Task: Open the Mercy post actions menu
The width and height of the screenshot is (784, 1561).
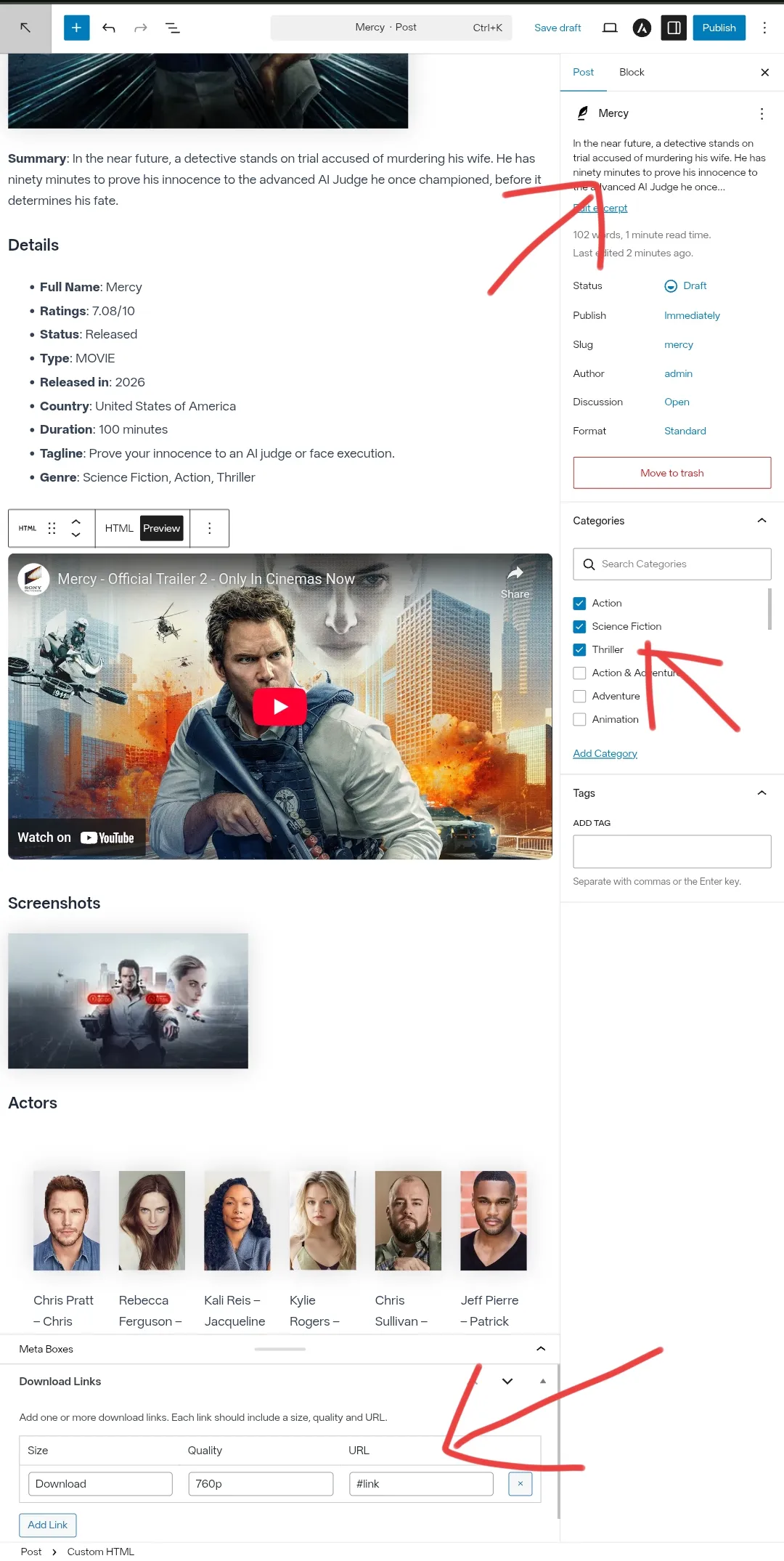Action: 761,113
